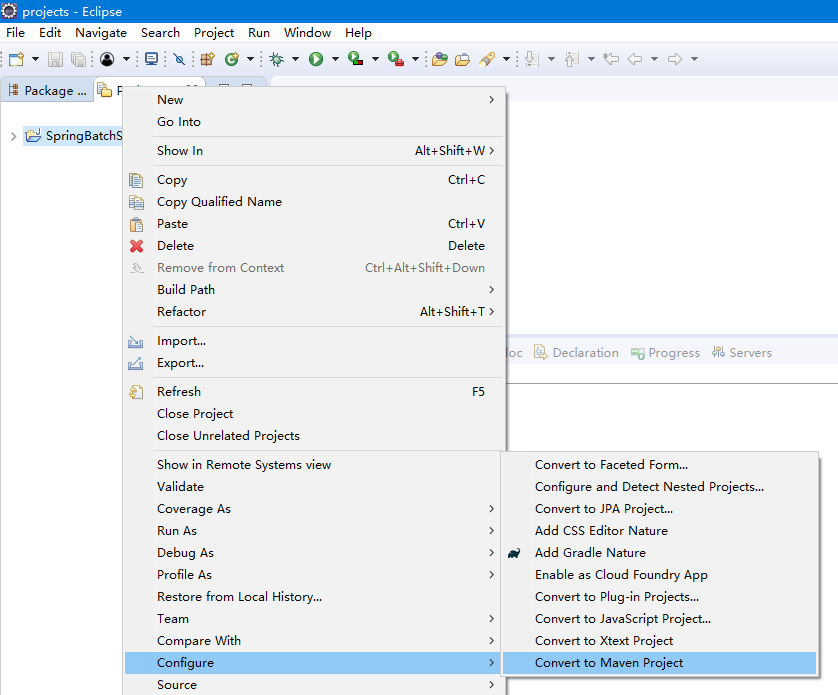Open dropdown next to the user icon
Screen dimensions: 838x695
pyautogui.click(x=126, y=59)
